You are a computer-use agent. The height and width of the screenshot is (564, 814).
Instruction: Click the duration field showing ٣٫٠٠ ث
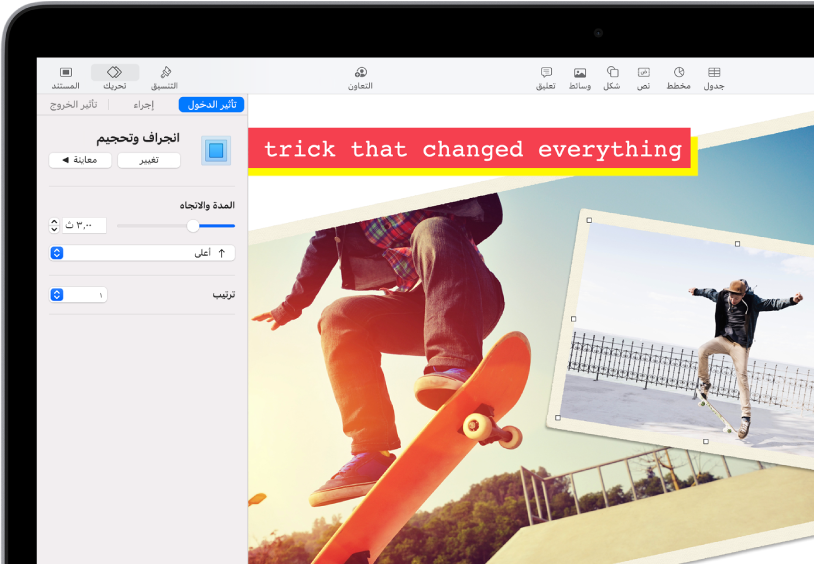click(85, 225)
